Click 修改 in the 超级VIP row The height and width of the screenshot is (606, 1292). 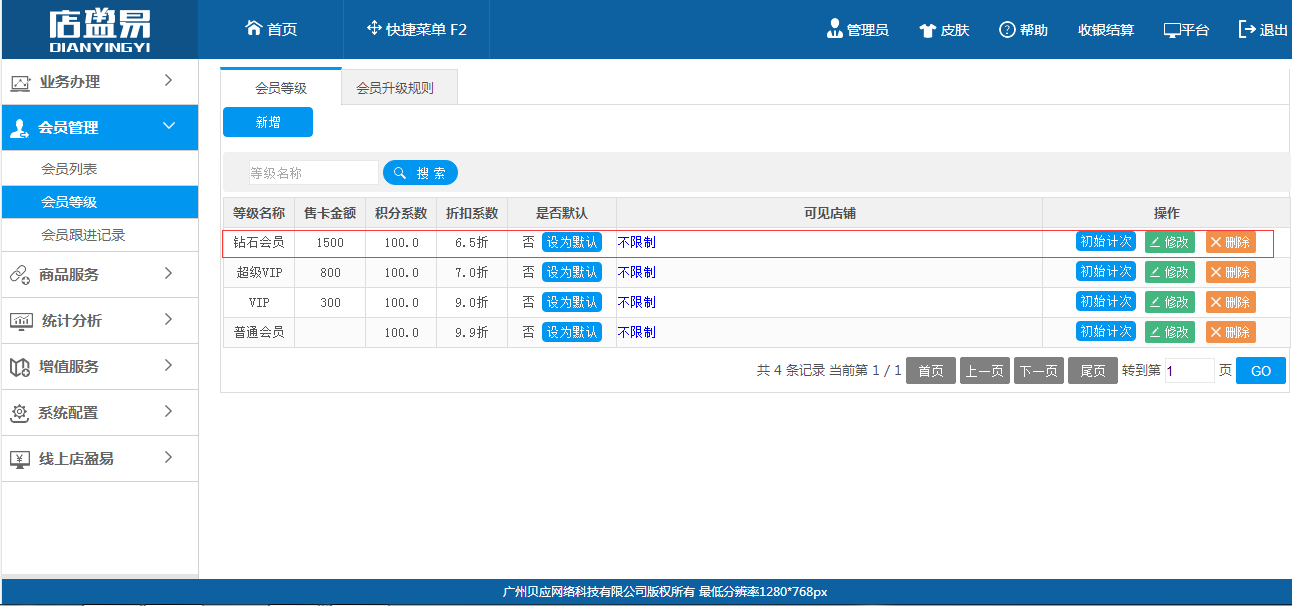(x=1170, y=272)
